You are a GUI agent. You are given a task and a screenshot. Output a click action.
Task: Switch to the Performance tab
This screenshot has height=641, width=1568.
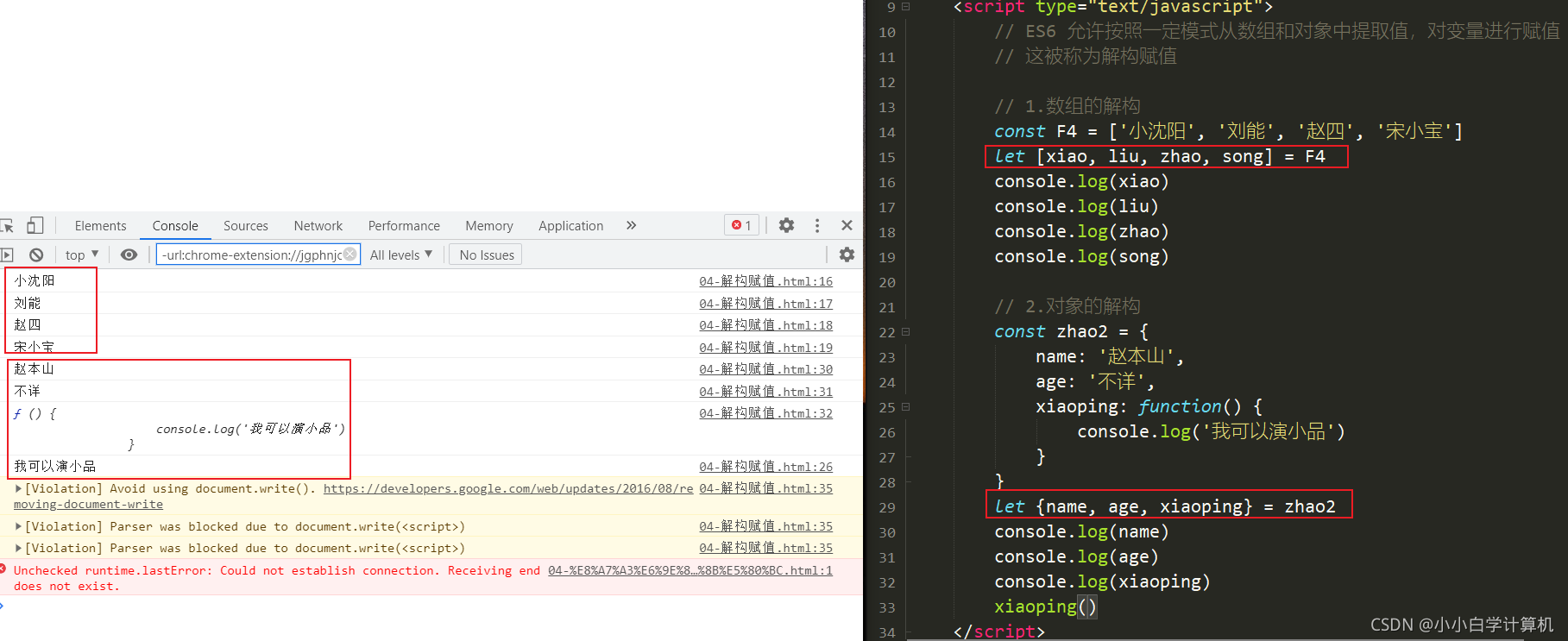[x=404, y=225]
